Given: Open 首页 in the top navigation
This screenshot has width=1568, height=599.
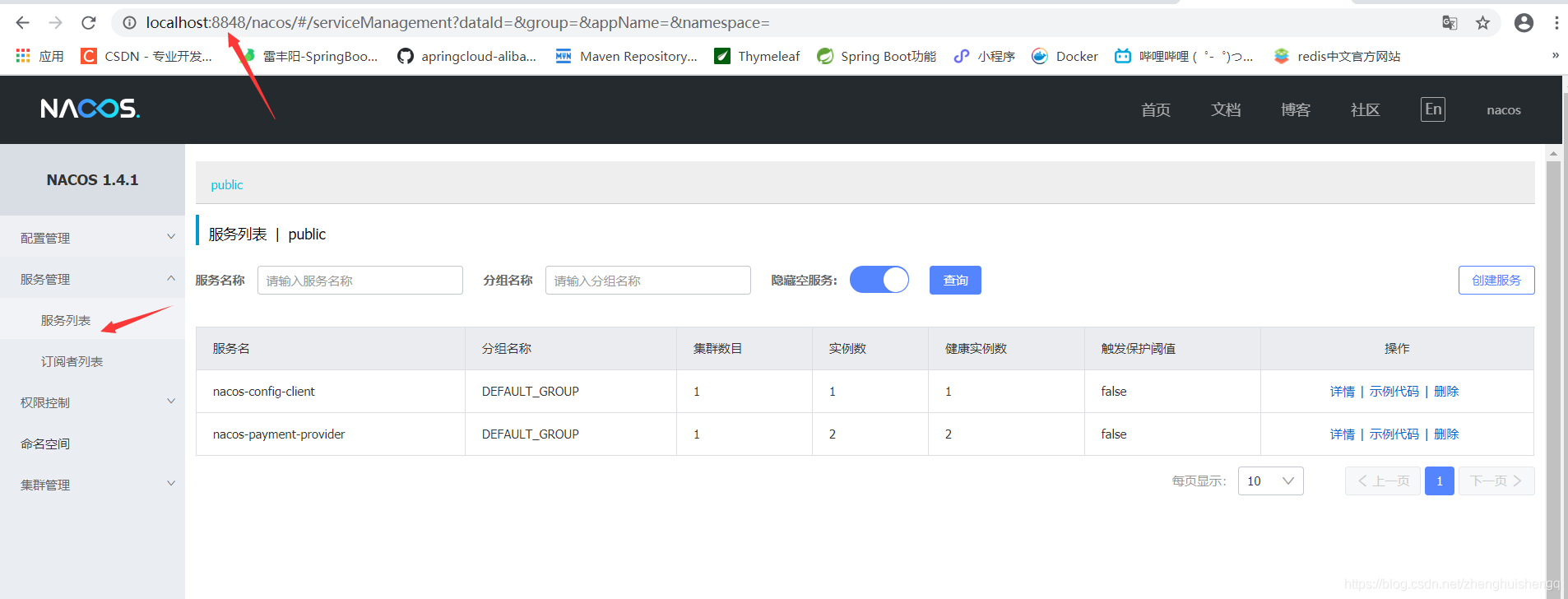Looking at the screenshot, I should (x=1156, y=109).
